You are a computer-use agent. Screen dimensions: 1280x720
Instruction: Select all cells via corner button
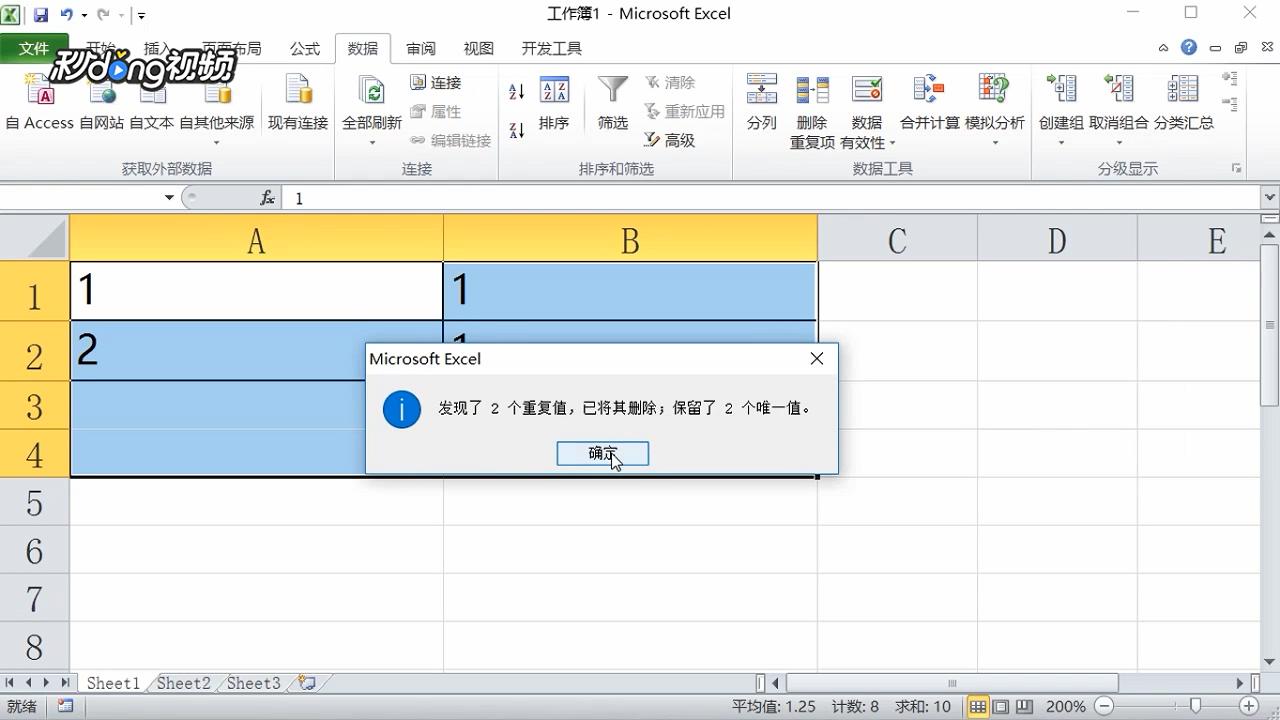[x=34, y=238]
